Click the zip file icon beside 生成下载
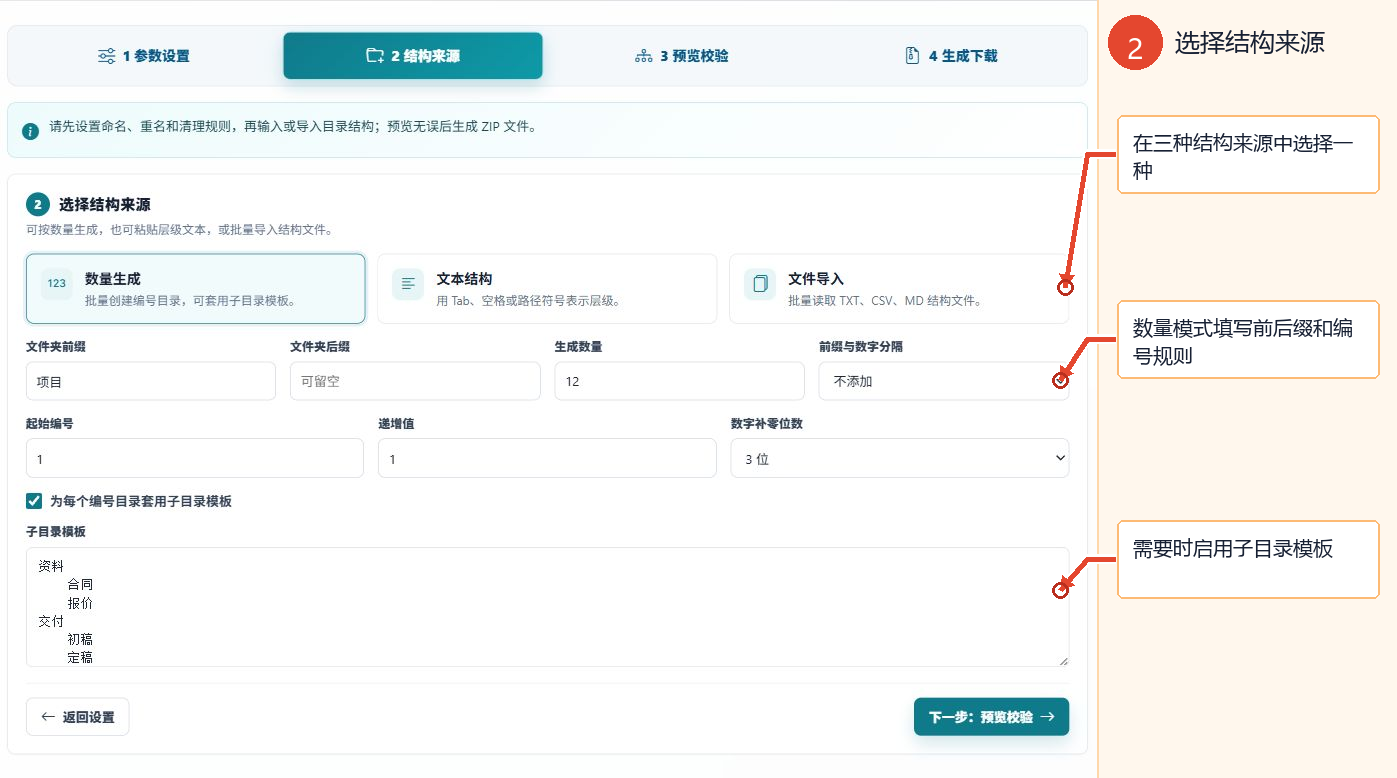Viewport: 1397px width, 778px height. coord(912,56)
